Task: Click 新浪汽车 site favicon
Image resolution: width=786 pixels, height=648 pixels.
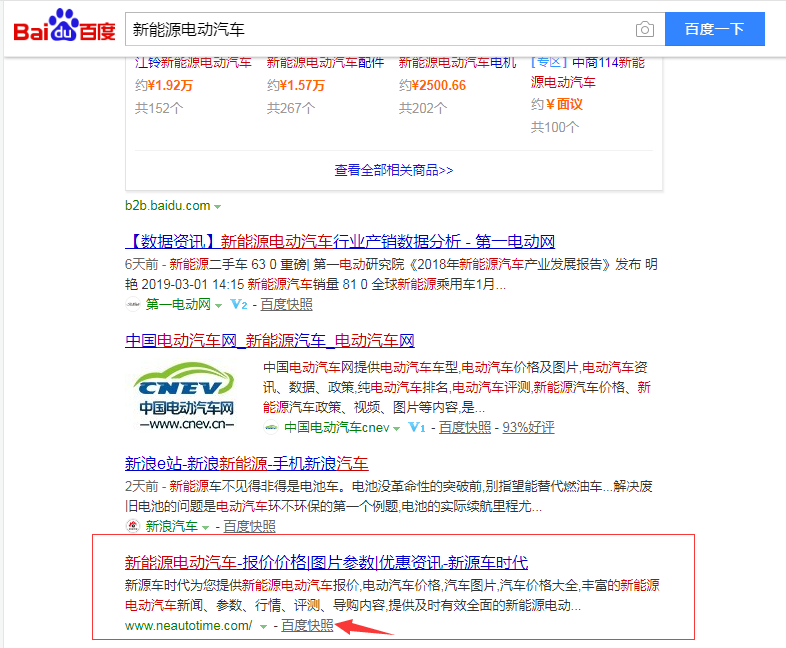Action: tap(133, 526)
